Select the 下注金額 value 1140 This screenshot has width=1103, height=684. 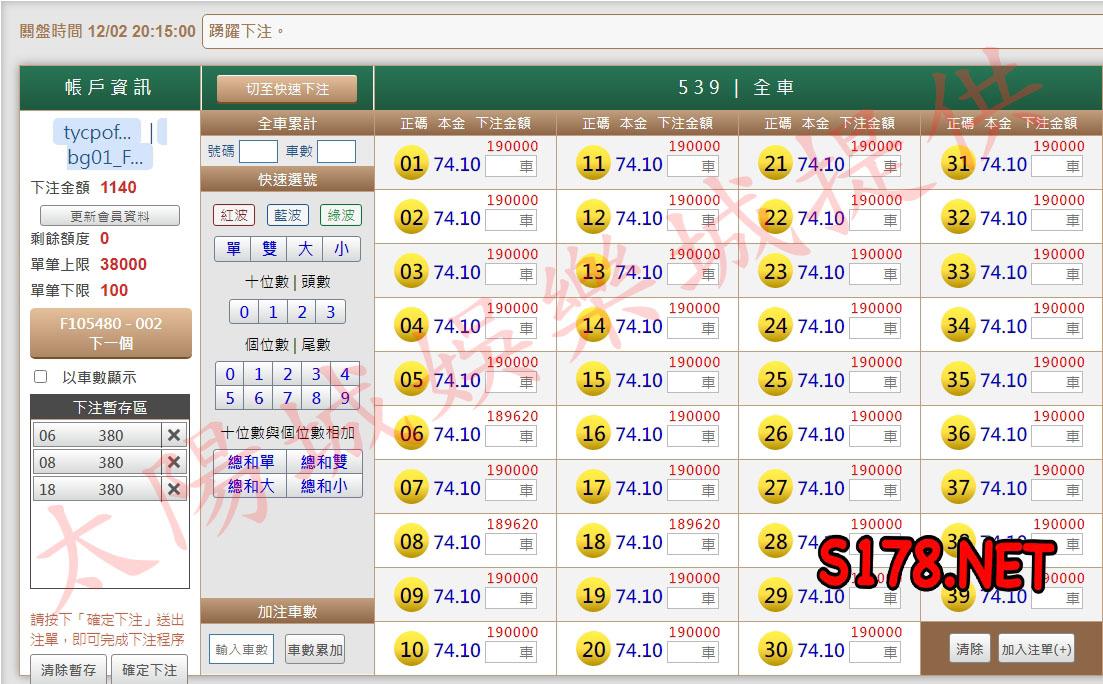click(x=118, y=187)
